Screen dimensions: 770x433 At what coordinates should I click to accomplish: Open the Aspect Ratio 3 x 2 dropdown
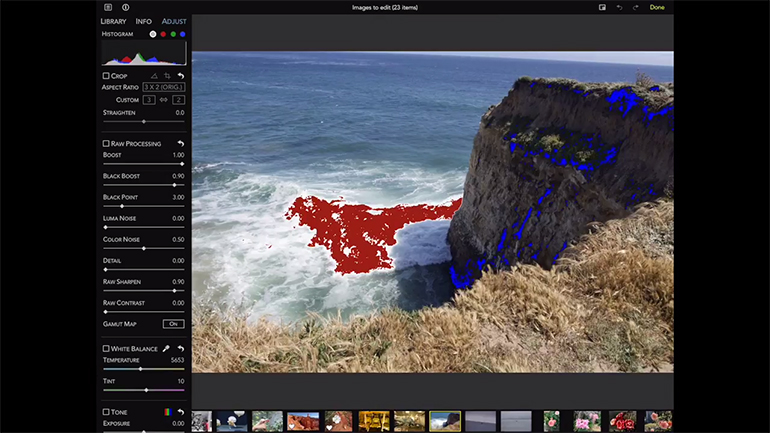[163, 87]
